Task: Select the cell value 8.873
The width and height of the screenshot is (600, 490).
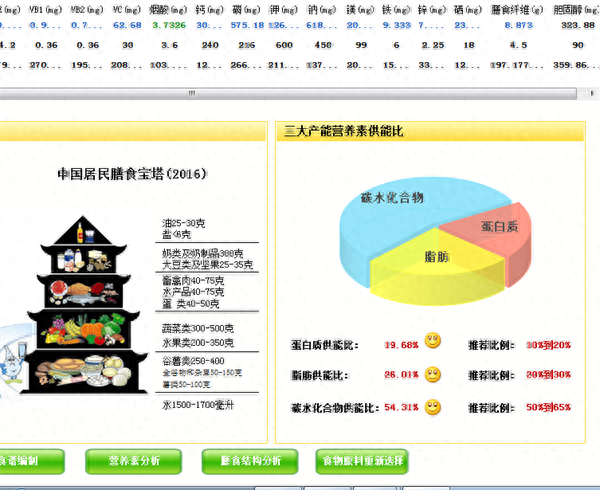Action: 518,25
